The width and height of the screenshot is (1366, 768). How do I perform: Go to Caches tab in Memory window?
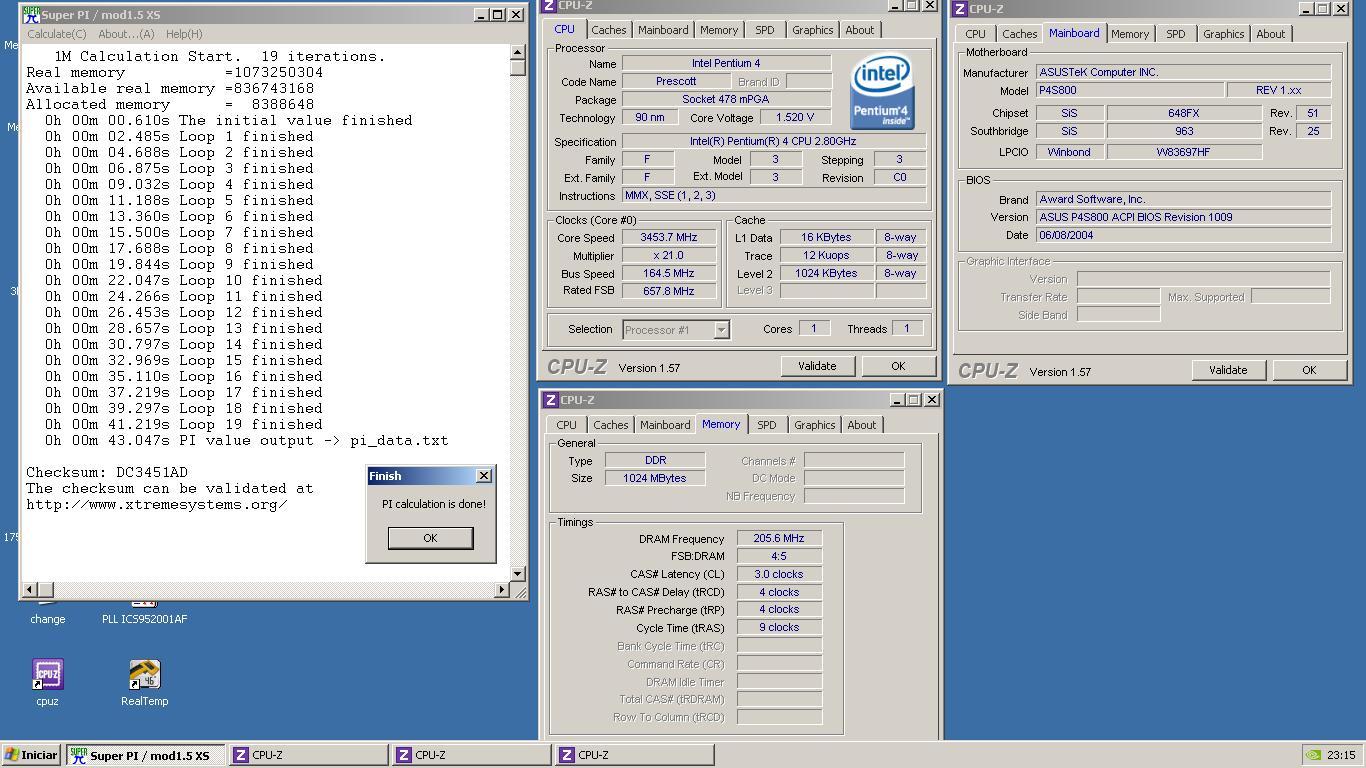[x=610, y=425]
